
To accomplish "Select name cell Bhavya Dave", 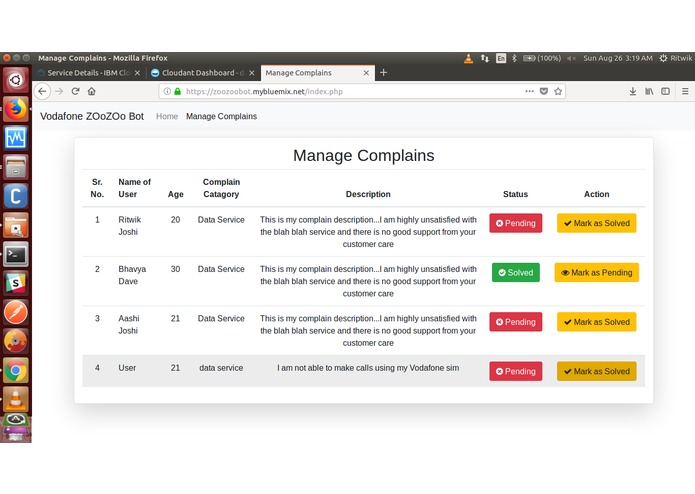I will pos(132,275).
